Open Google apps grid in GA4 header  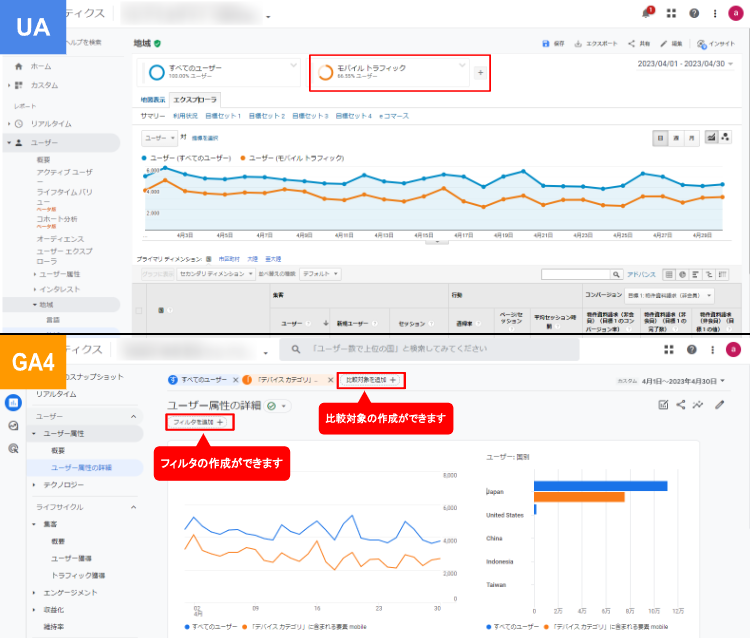(669, 350)
